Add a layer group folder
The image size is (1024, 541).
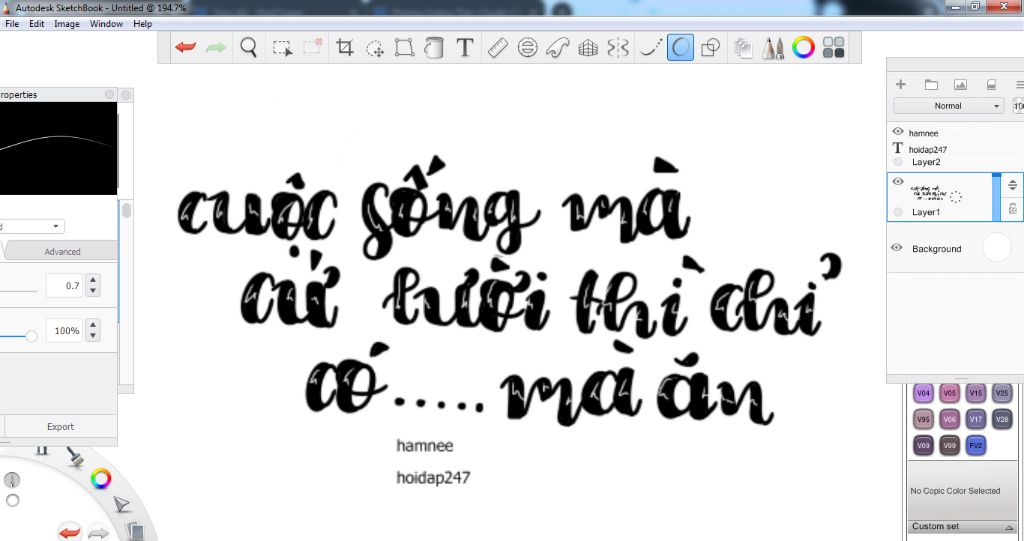(931, 84)
